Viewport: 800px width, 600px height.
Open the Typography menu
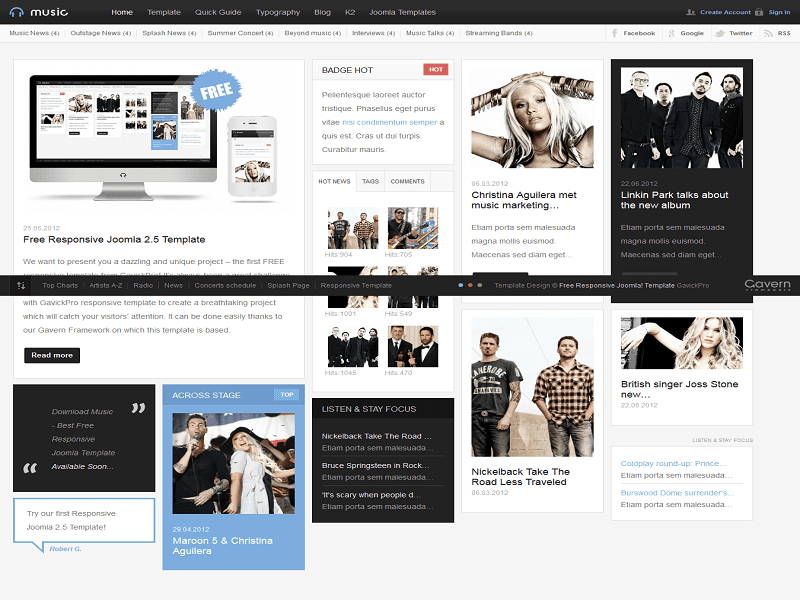278,12
